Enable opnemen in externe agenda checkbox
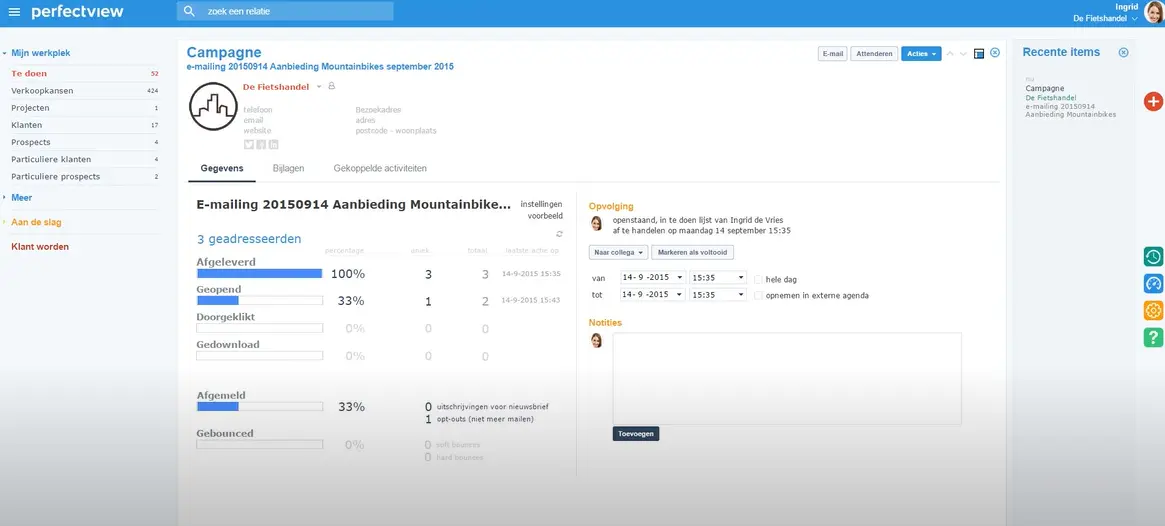This screenshot has width=1165, height=526. click(759, 296)
